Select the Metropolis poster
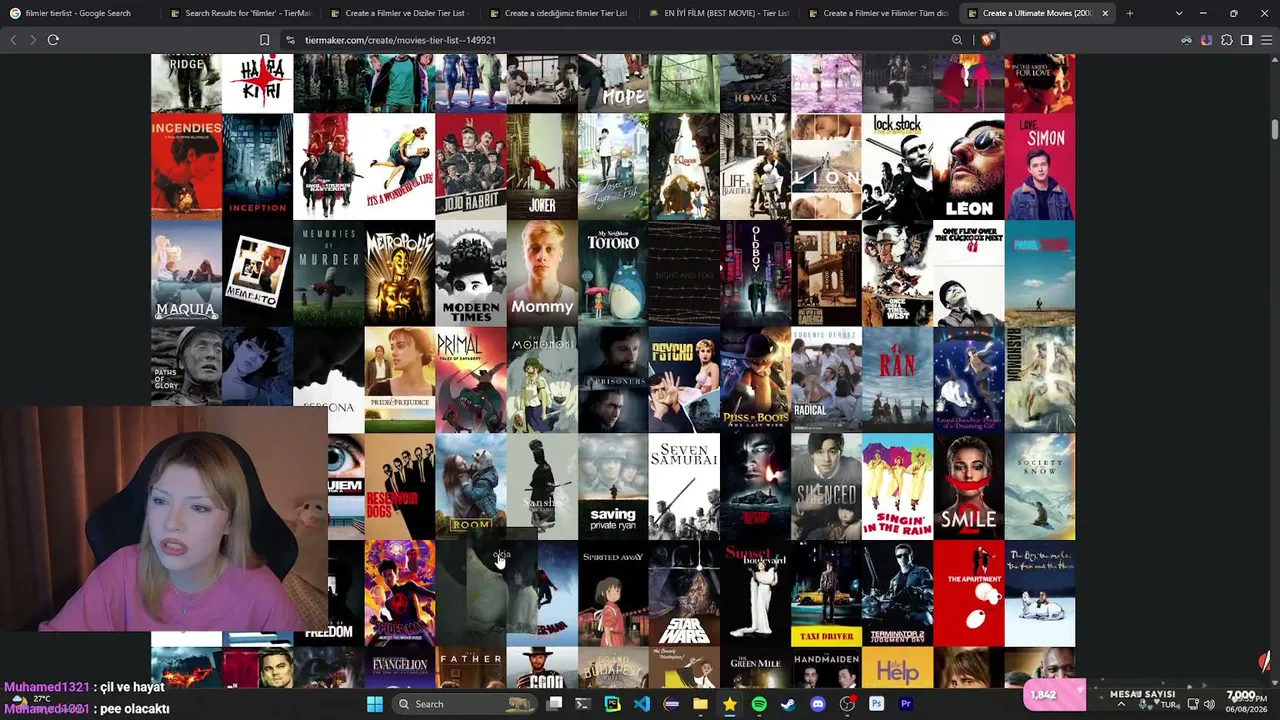Screen dimensions: 1280x720 400,273
